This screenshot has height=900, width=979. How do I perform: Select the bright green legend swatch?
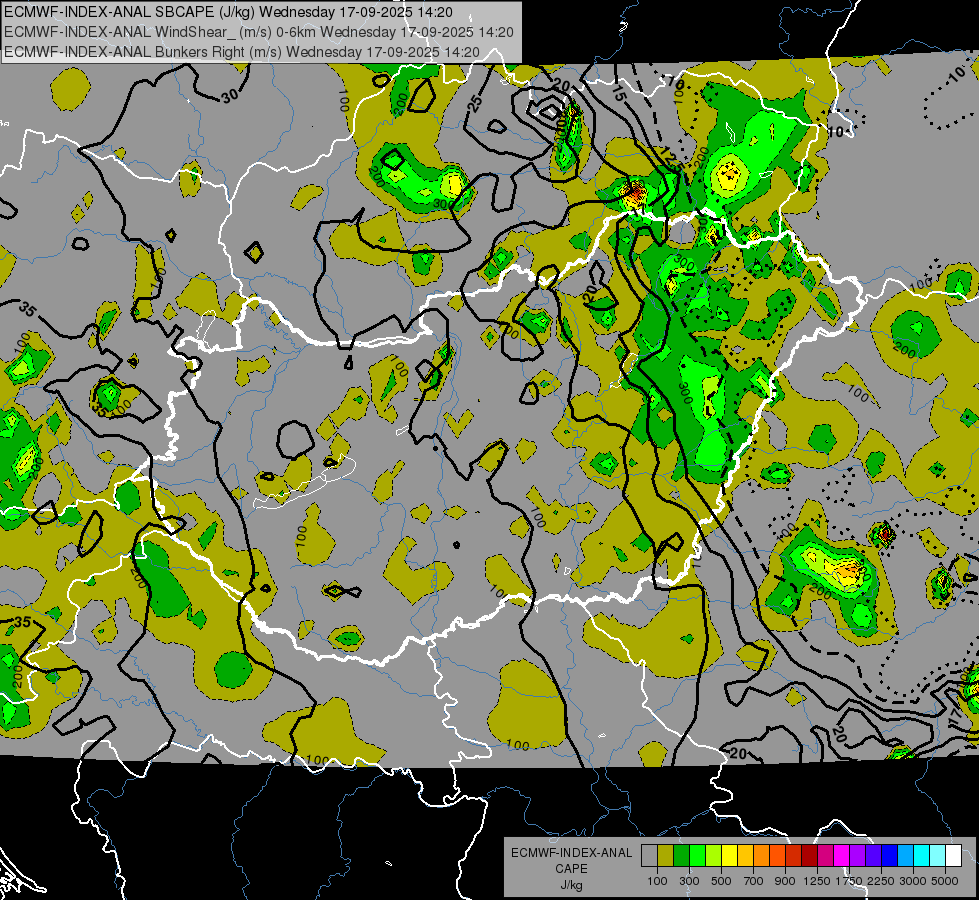tap(697, 856)
